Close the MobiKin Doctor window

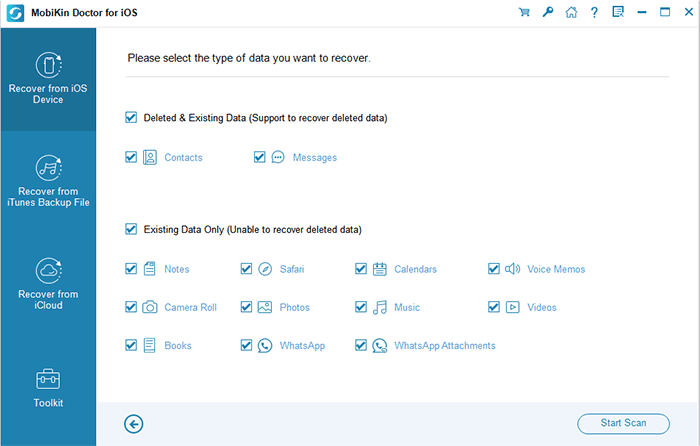[689, 12]
